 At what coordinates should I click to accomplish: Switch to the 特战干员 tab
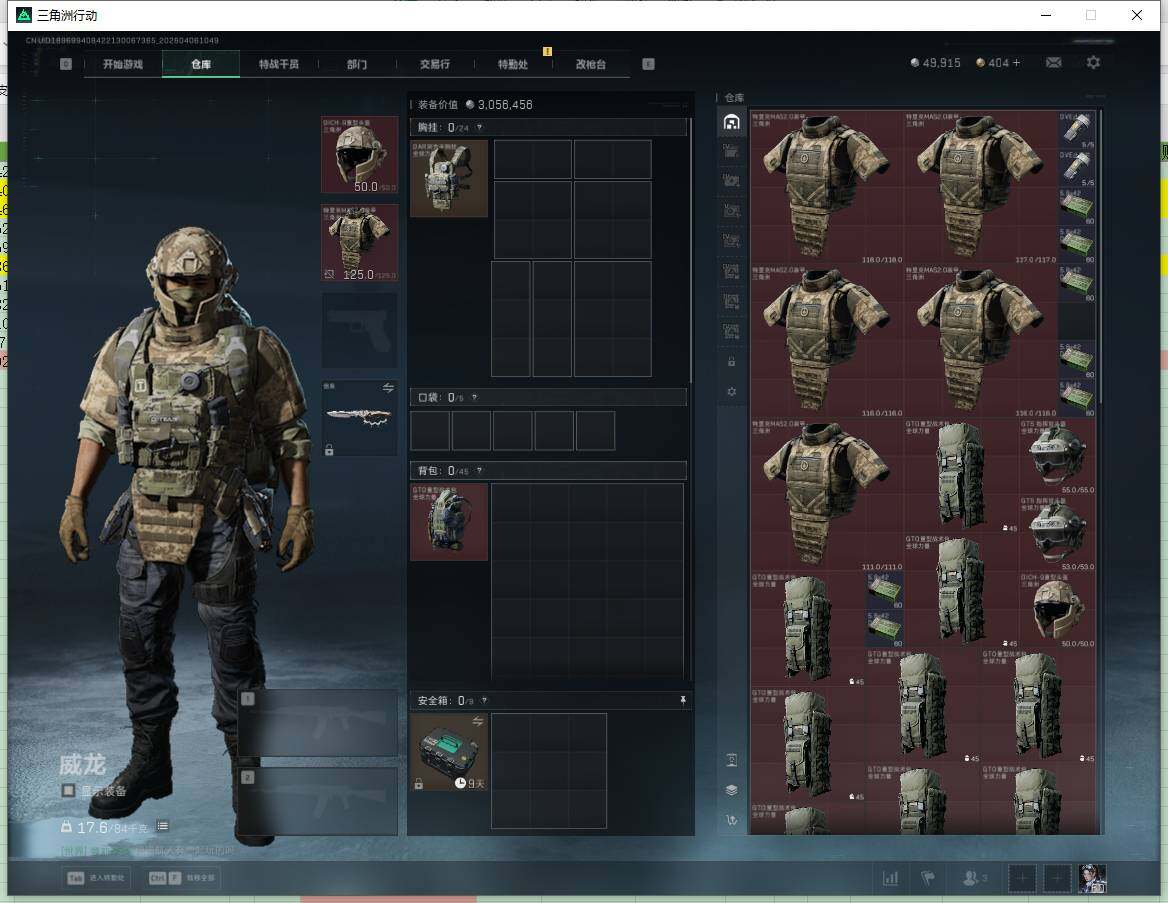(279, 64)
